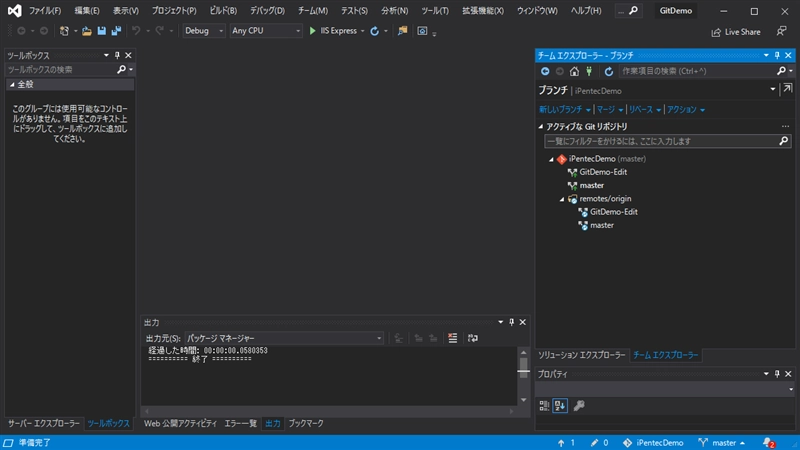This screenshot has height=450, width=800.
Task: Auto-hide pin on Output panel
Action: click(x=511, y=322)
